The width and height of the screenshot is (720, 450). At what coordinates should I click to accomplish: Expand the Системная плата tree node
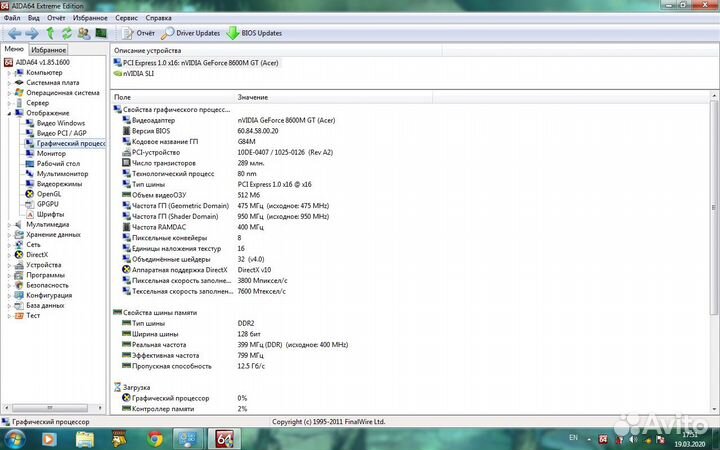[9, 83]
